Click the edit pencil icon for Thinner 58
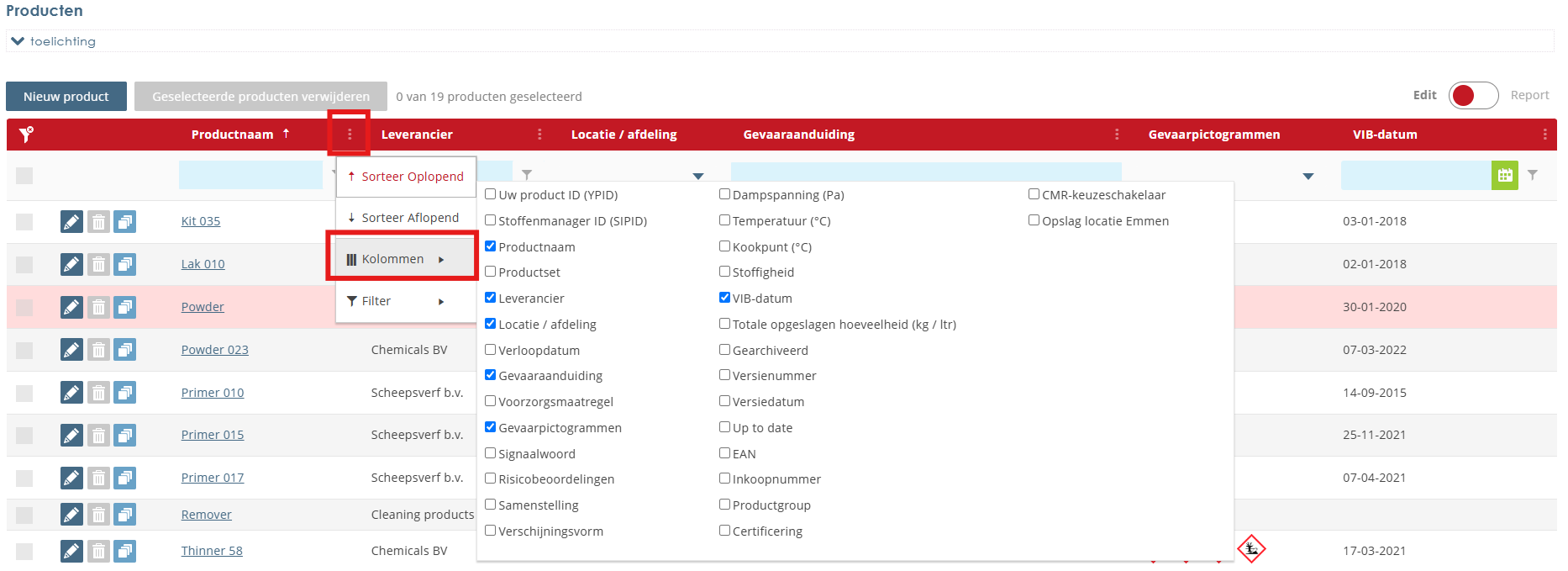Viewport: 1568px width, 571px height. tap(71, 552)
